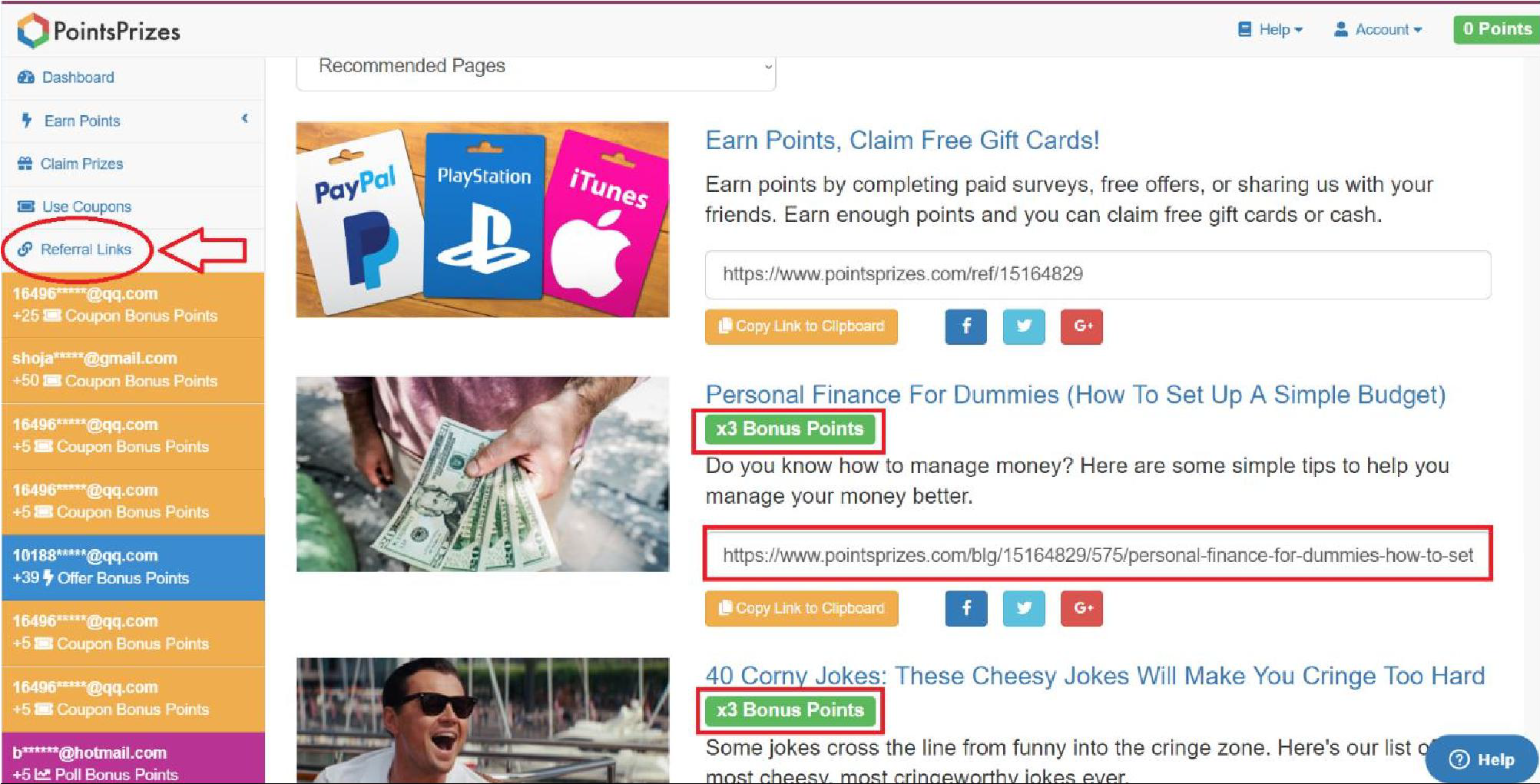Click the 10188 qq.com Offer Bonus notification
The width and height of the screenshot is (1540, 784).
133,567
